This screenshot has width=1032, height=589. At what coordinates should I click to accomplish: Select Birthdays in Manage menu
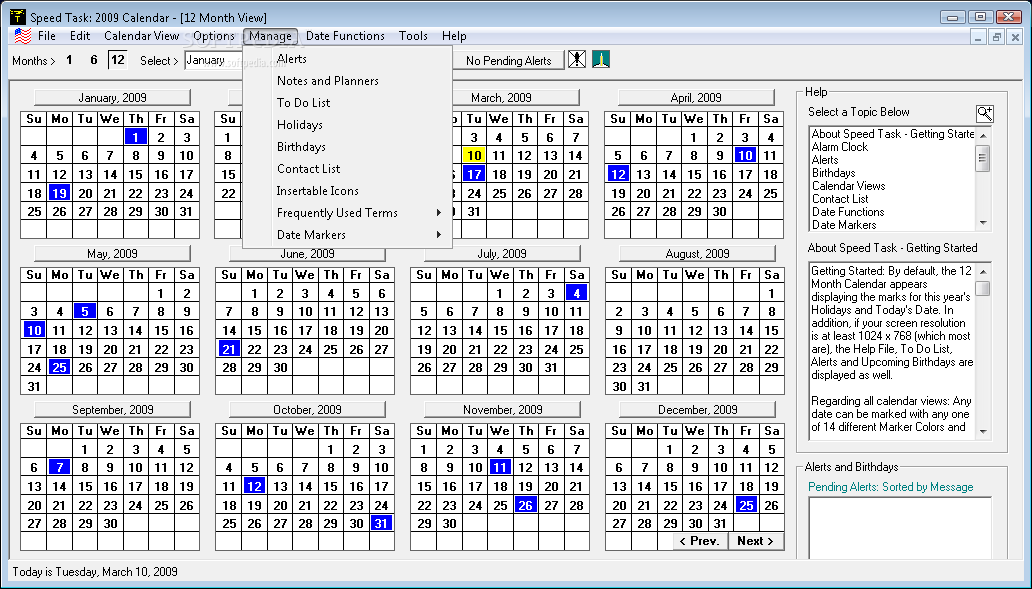tap(348, 147)
